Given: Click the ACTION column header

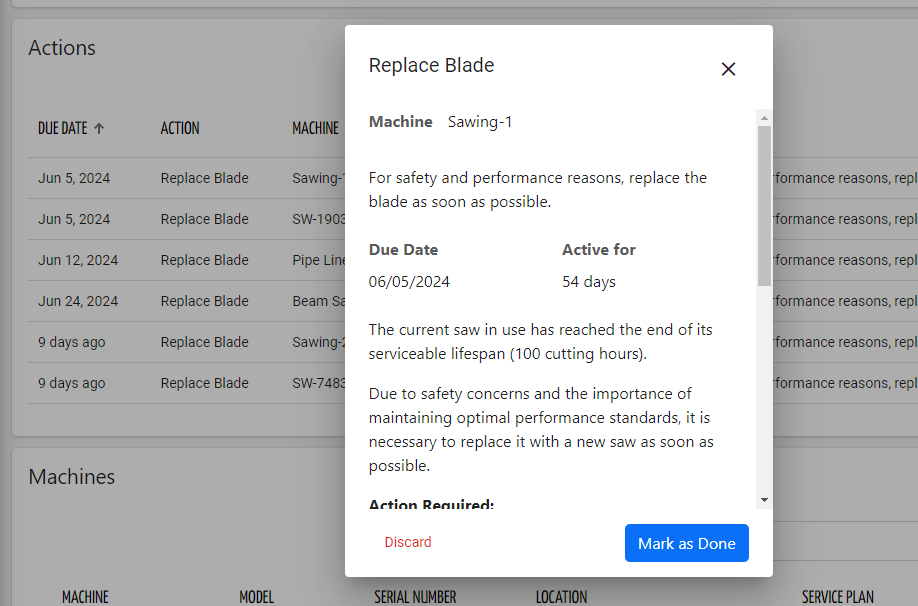Looking at the screenshot, I should pos(180,128).
